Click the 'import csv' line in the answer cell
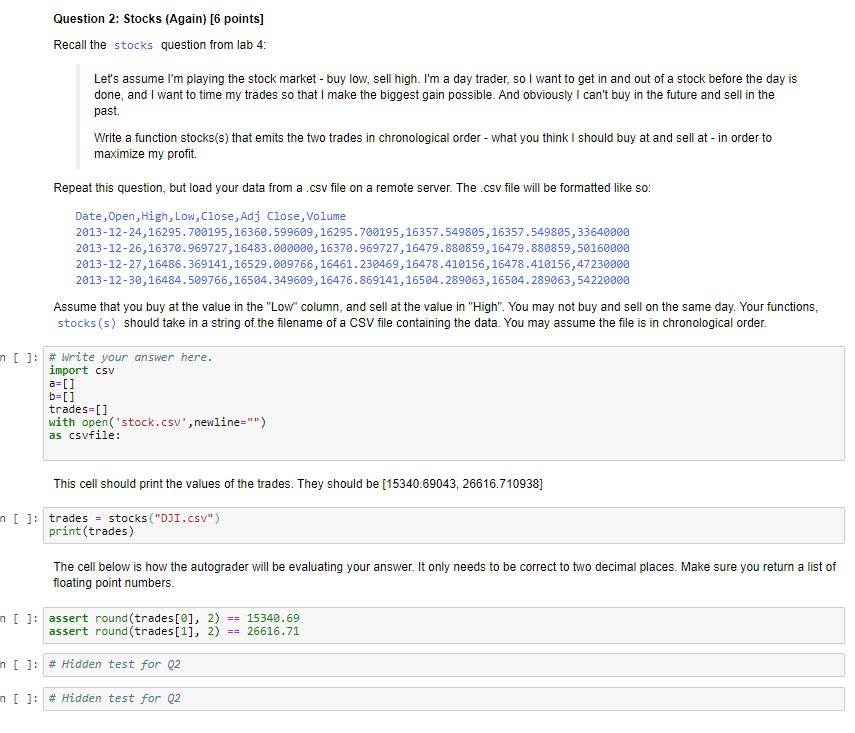Image resolution: width=855 pixels, height=733 pixels. pyautogui.click(x=82, y=370)
